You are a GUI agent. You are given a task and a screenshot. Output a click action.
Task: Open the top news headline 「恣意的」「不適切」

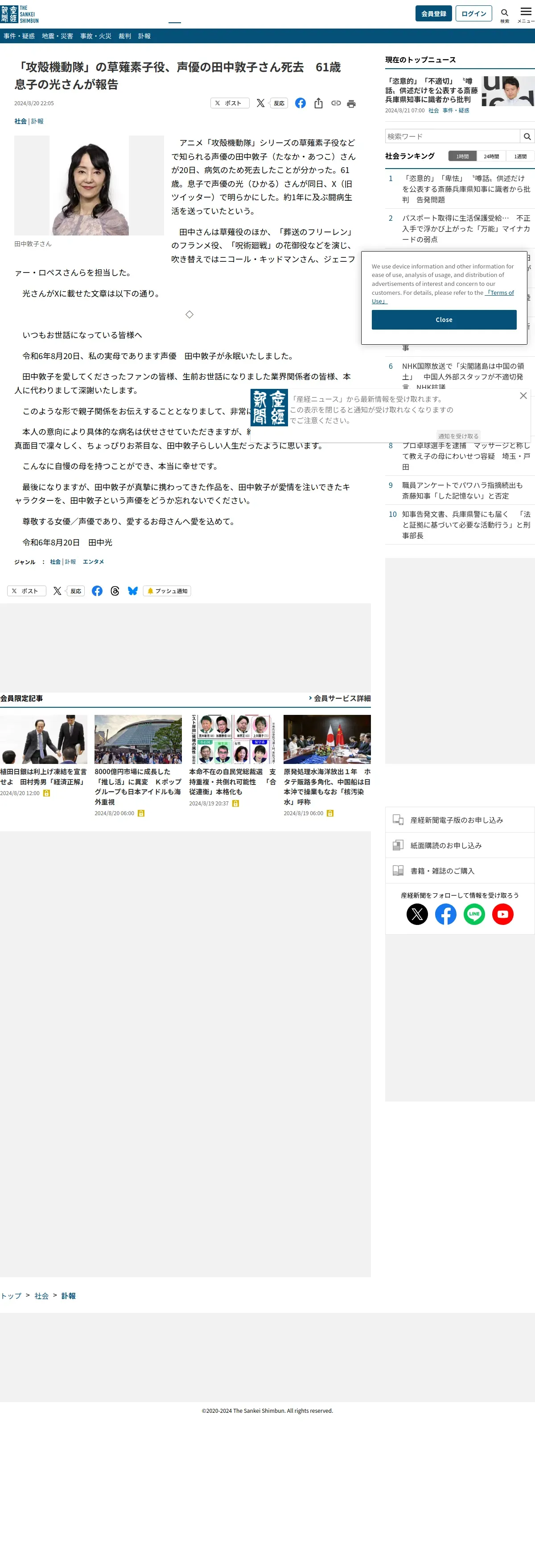click(x=432, y=90)
